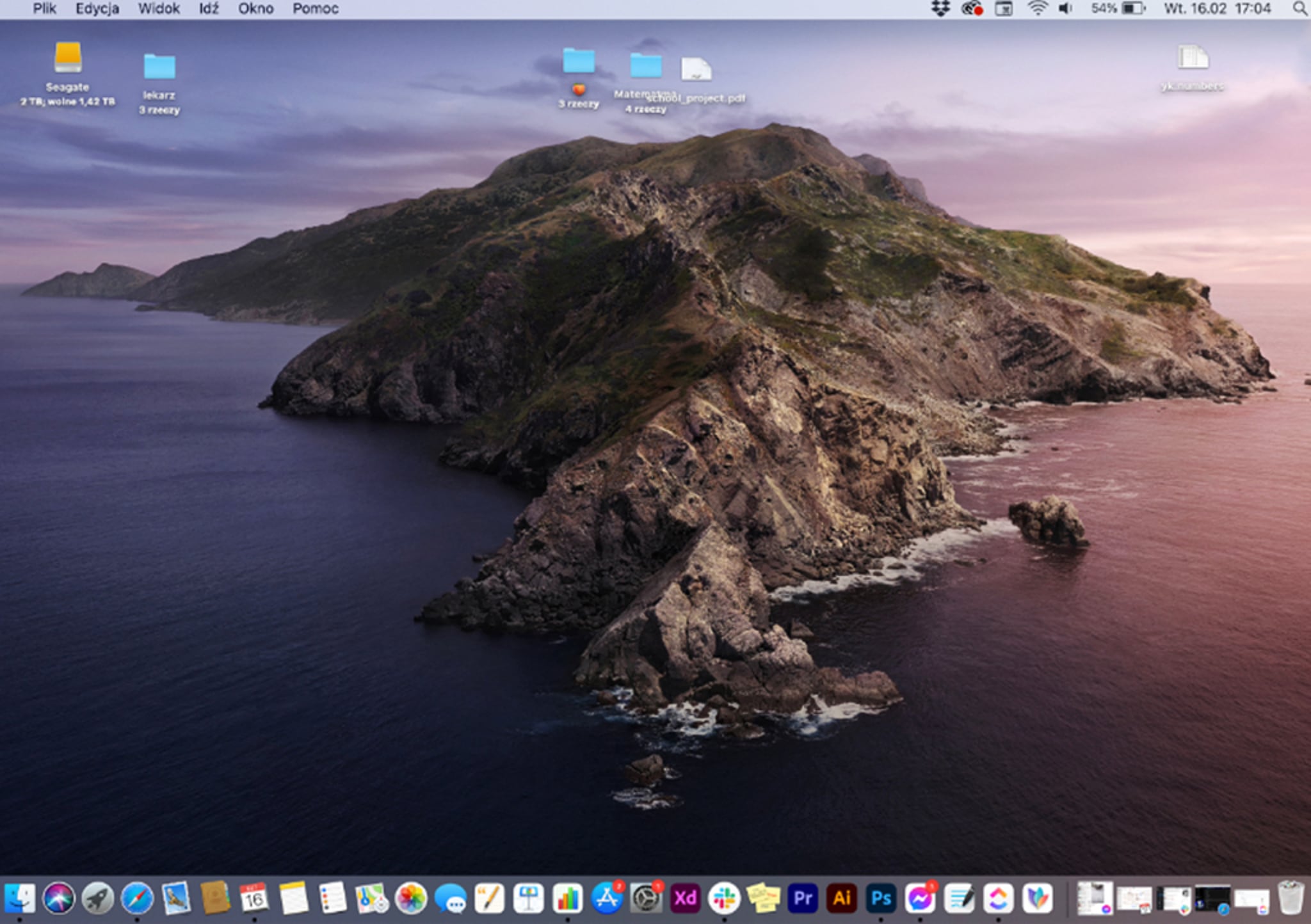Open Adobe XD from the Dock
Viewport: 1311px width, 924px height.
click(685, 898)
